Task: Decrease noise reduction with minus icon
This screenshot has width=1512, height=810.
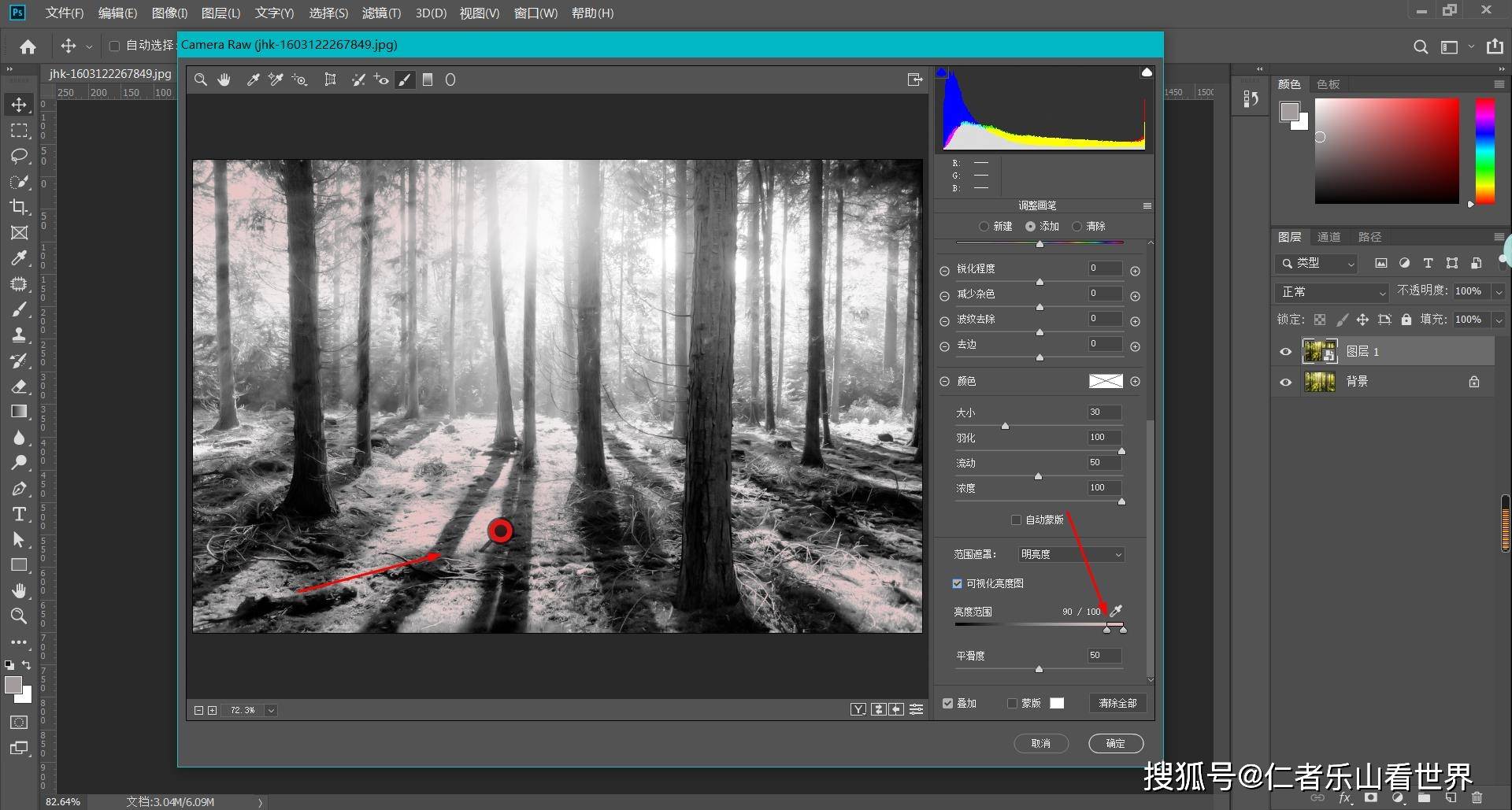Action: point(944,296)
